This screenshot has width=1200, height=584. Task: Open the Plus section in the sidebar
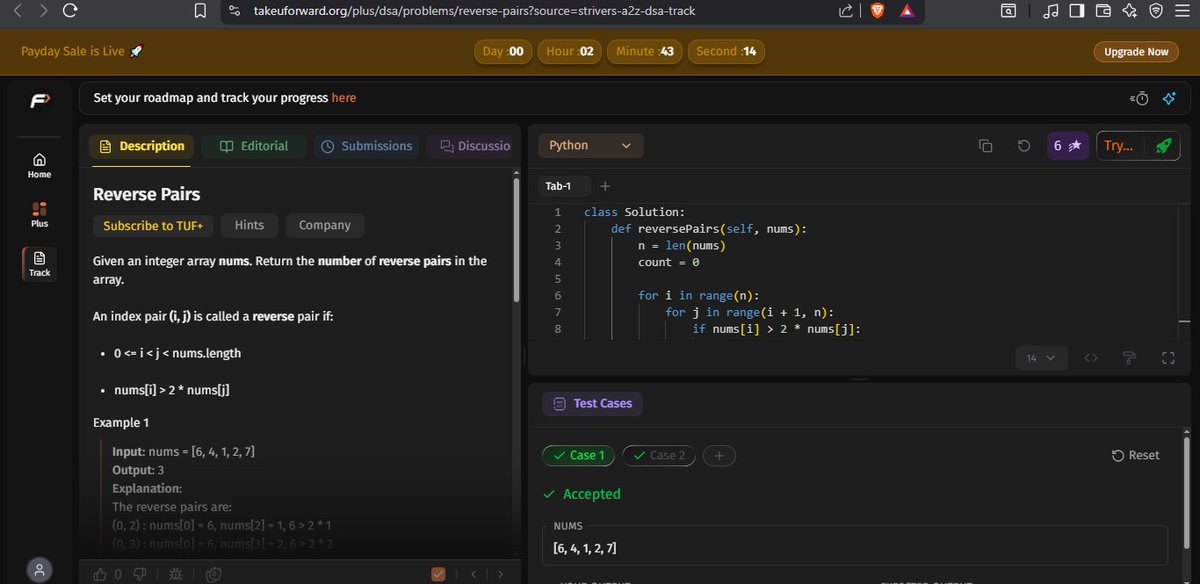point(39,215)
